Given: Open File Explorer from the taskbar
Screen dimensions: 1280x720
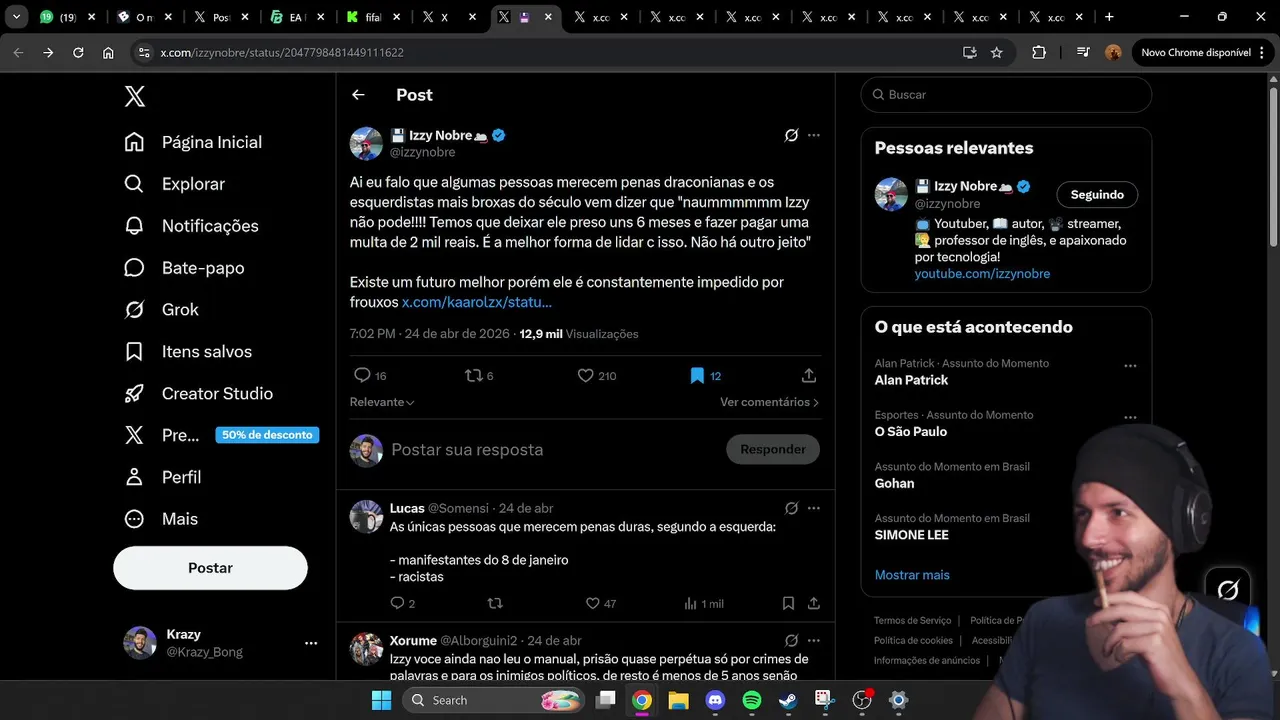Looking at the screenshot, I should click(678, 700).
